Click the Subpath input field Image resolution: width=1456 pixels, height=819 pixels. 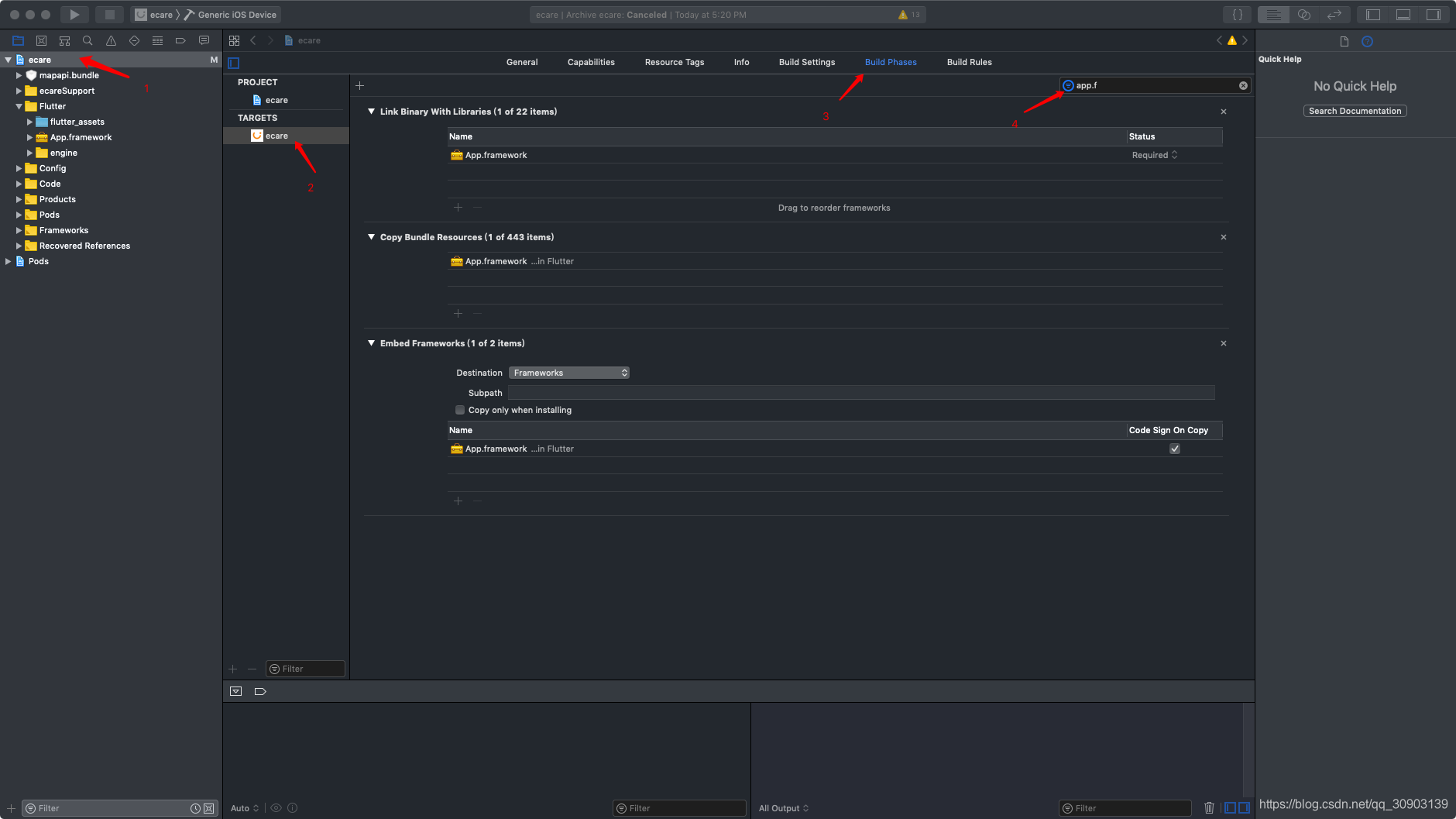pyautogui.click(x=861, y=393)
